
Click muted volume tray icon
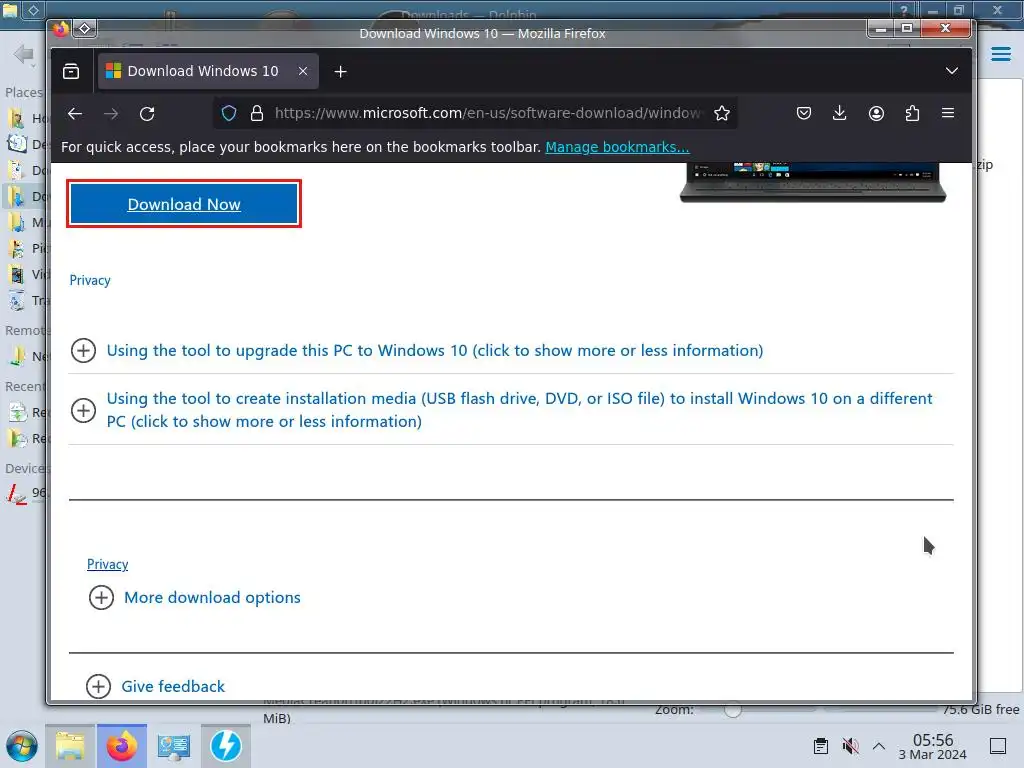[850, 746]
